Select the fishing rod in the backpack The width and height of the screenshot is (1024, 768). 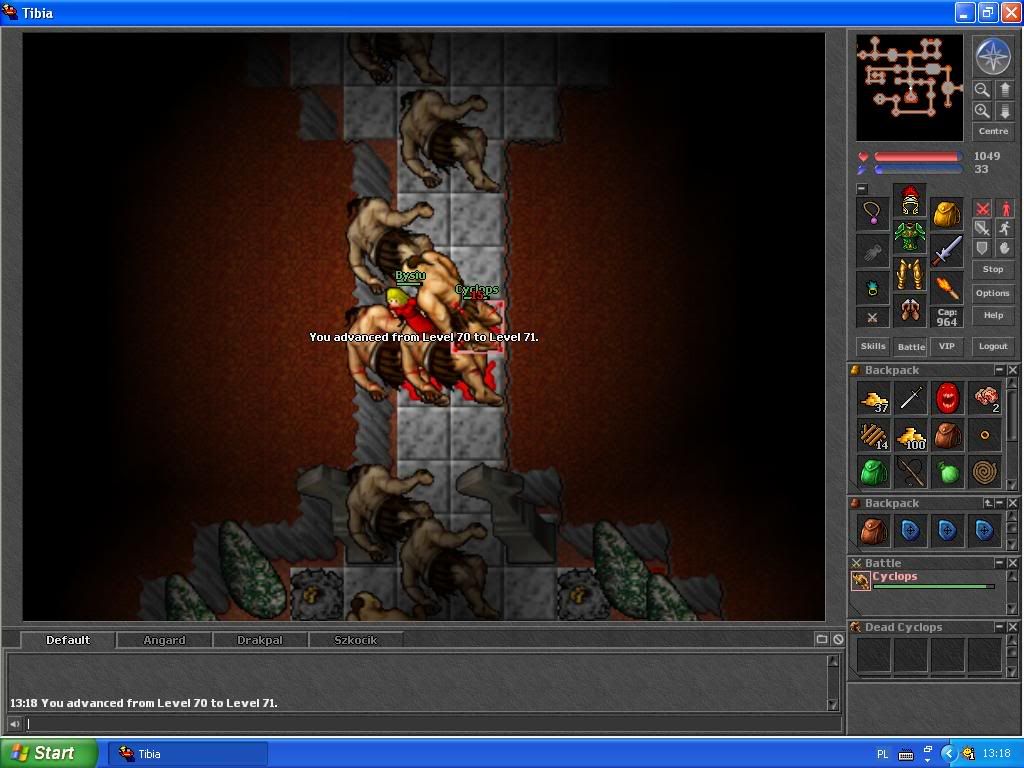[910, 473]
